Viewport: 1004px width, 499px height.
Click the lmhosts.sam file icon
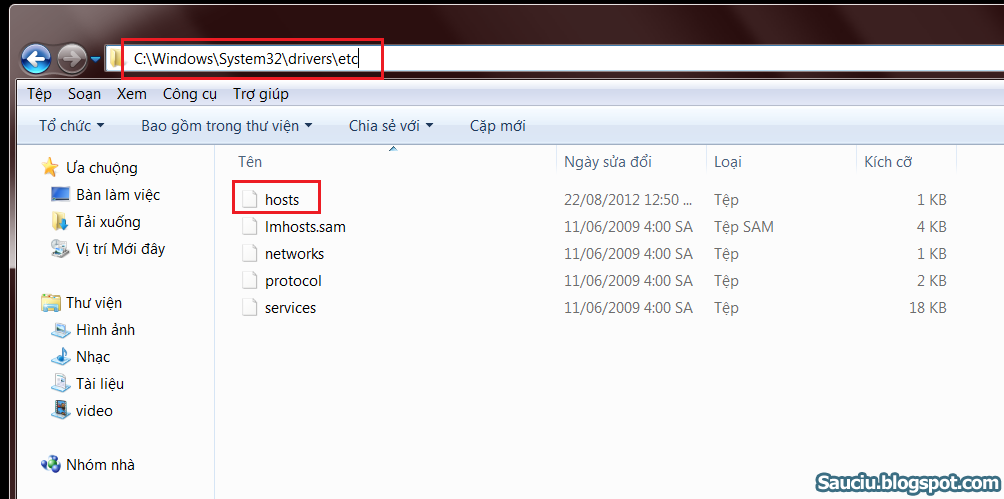point(248,227)
